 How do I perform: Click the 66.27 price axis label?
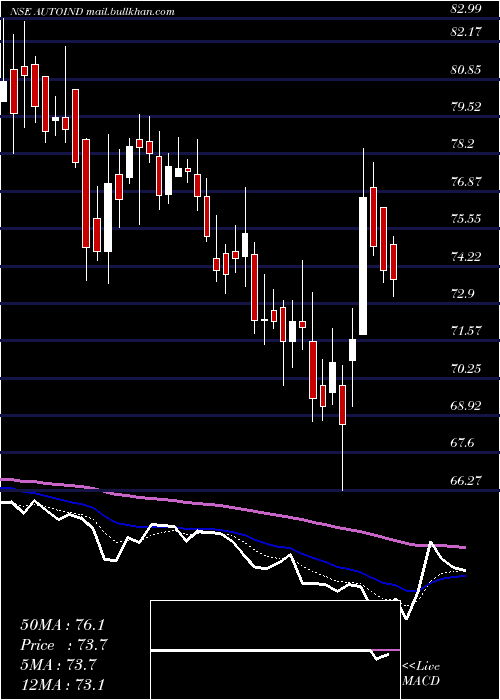click(x=466, y=481)
